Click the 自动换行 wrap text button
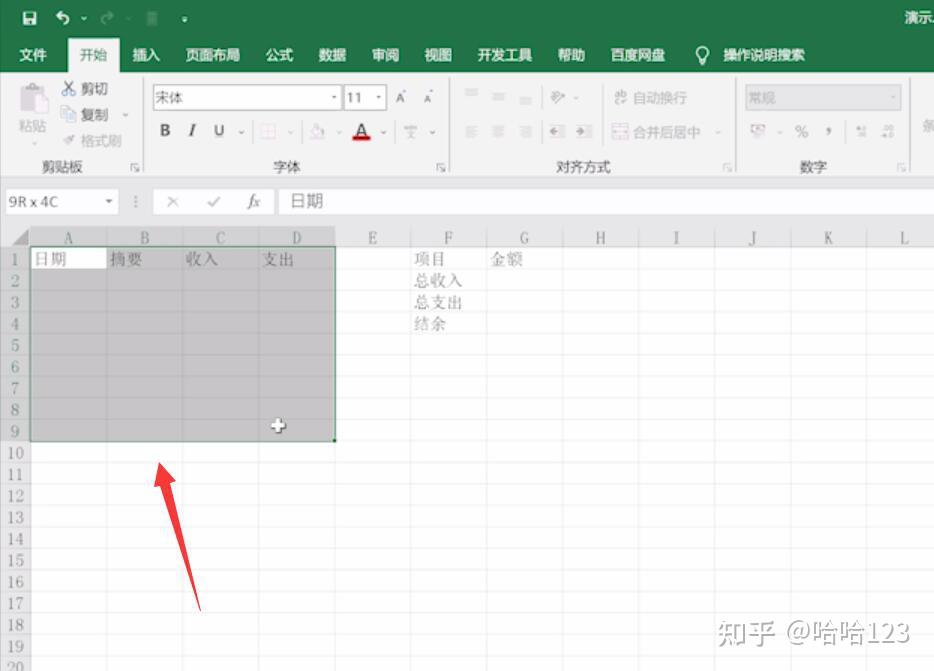 pos(650,97)
